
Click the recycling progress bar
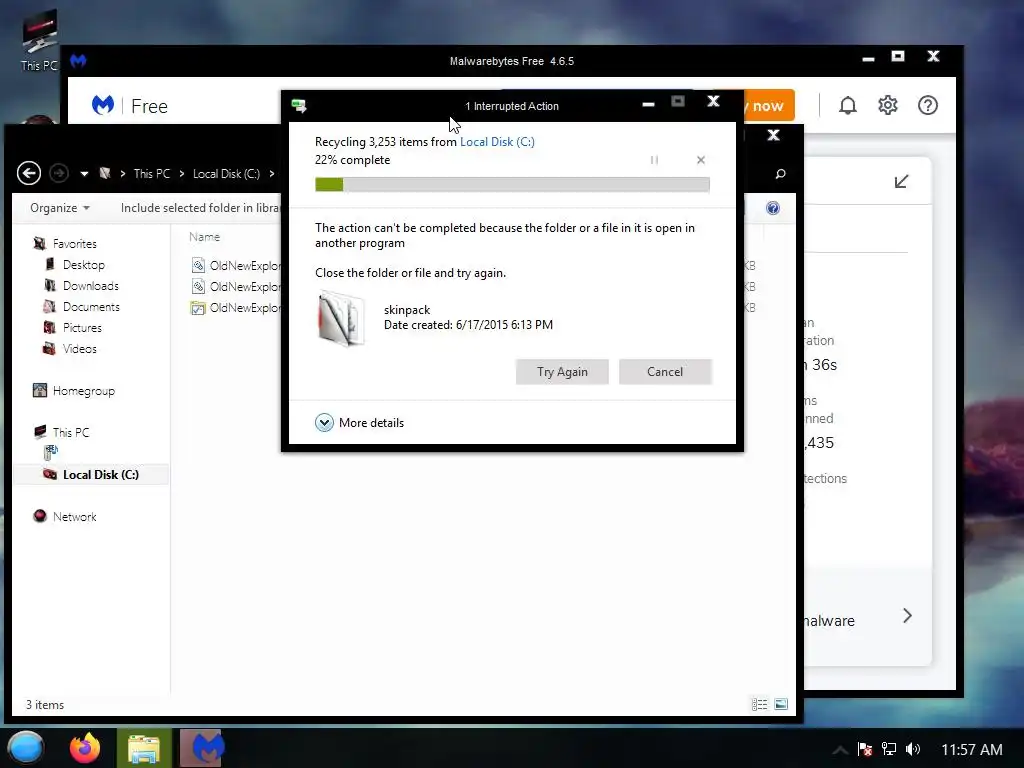point(512,185)
